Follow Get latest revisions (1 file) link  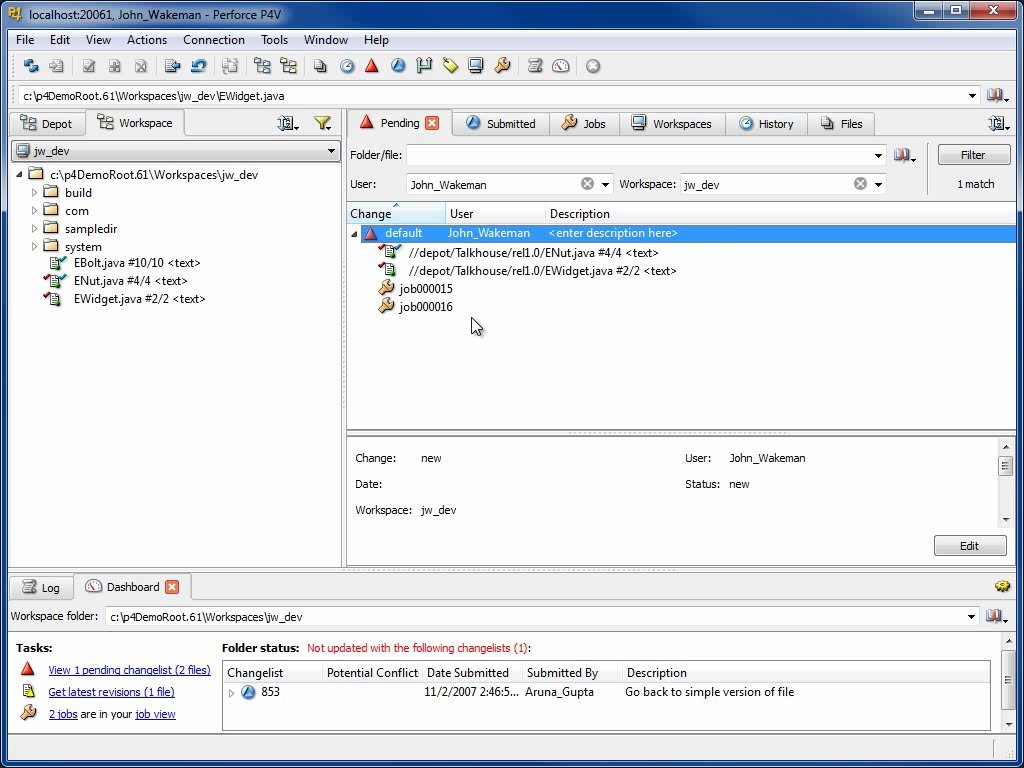112,692
